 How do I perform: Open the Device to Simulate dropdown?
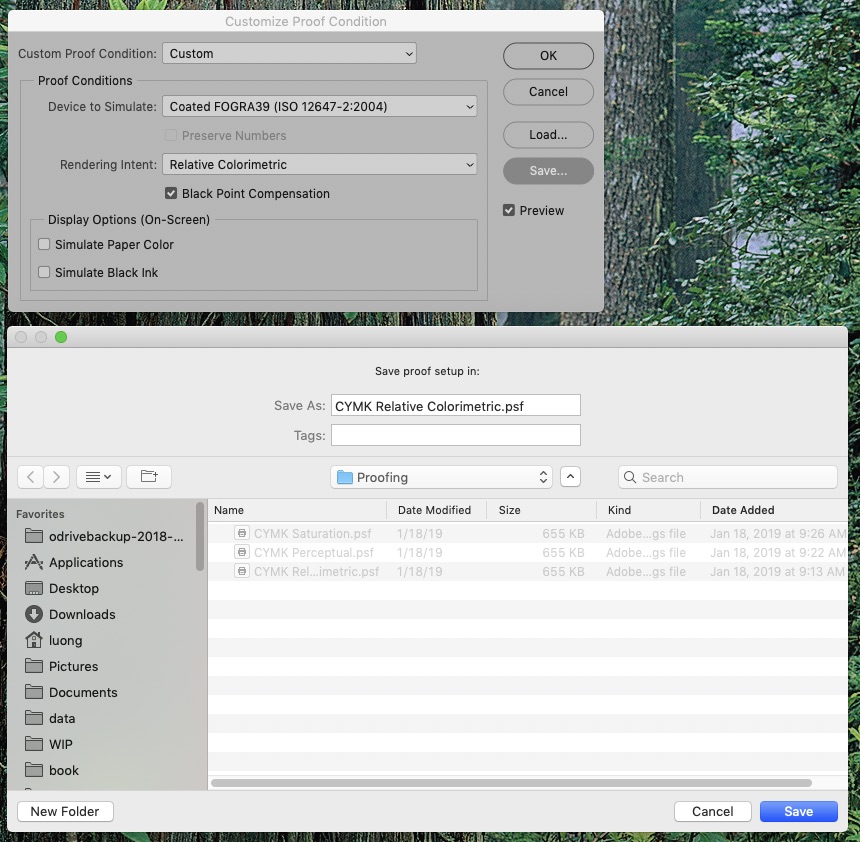coord(319,106)
